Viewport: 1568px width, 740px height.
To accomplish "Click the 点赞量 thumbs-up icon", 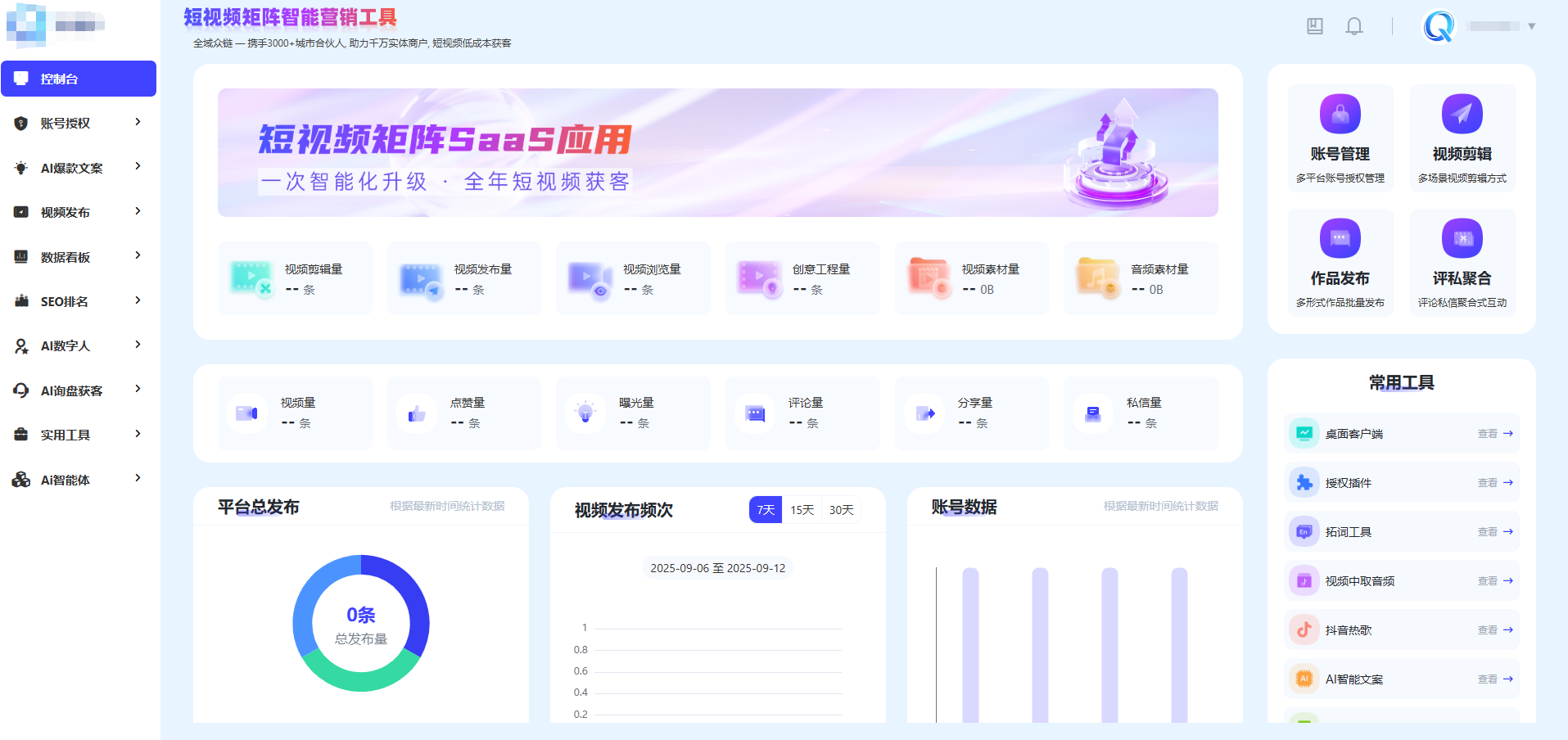I will pos(417,413).
